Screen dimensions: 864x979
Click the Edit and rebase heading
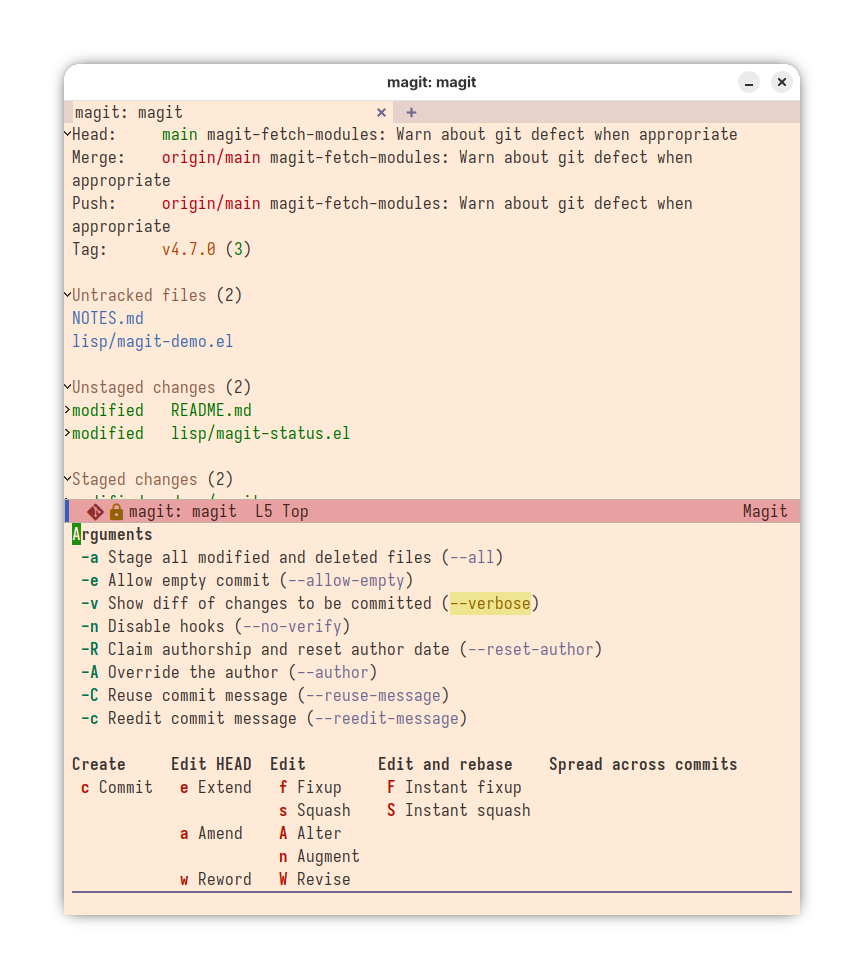(445, 765)
